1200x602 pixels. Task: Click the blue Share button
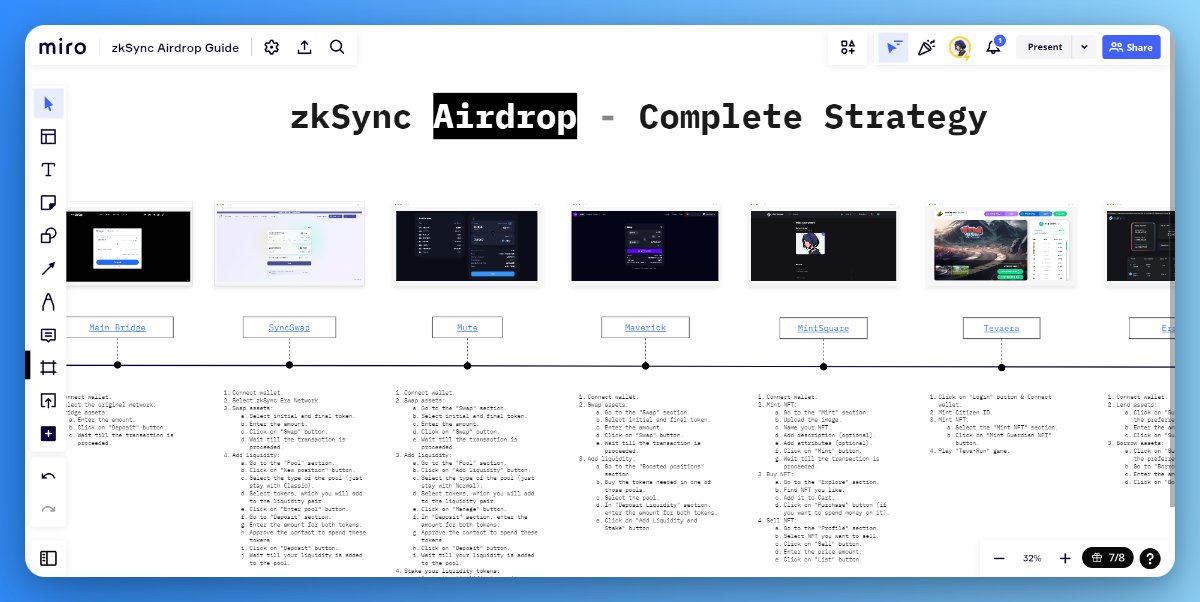point(1131,47)
